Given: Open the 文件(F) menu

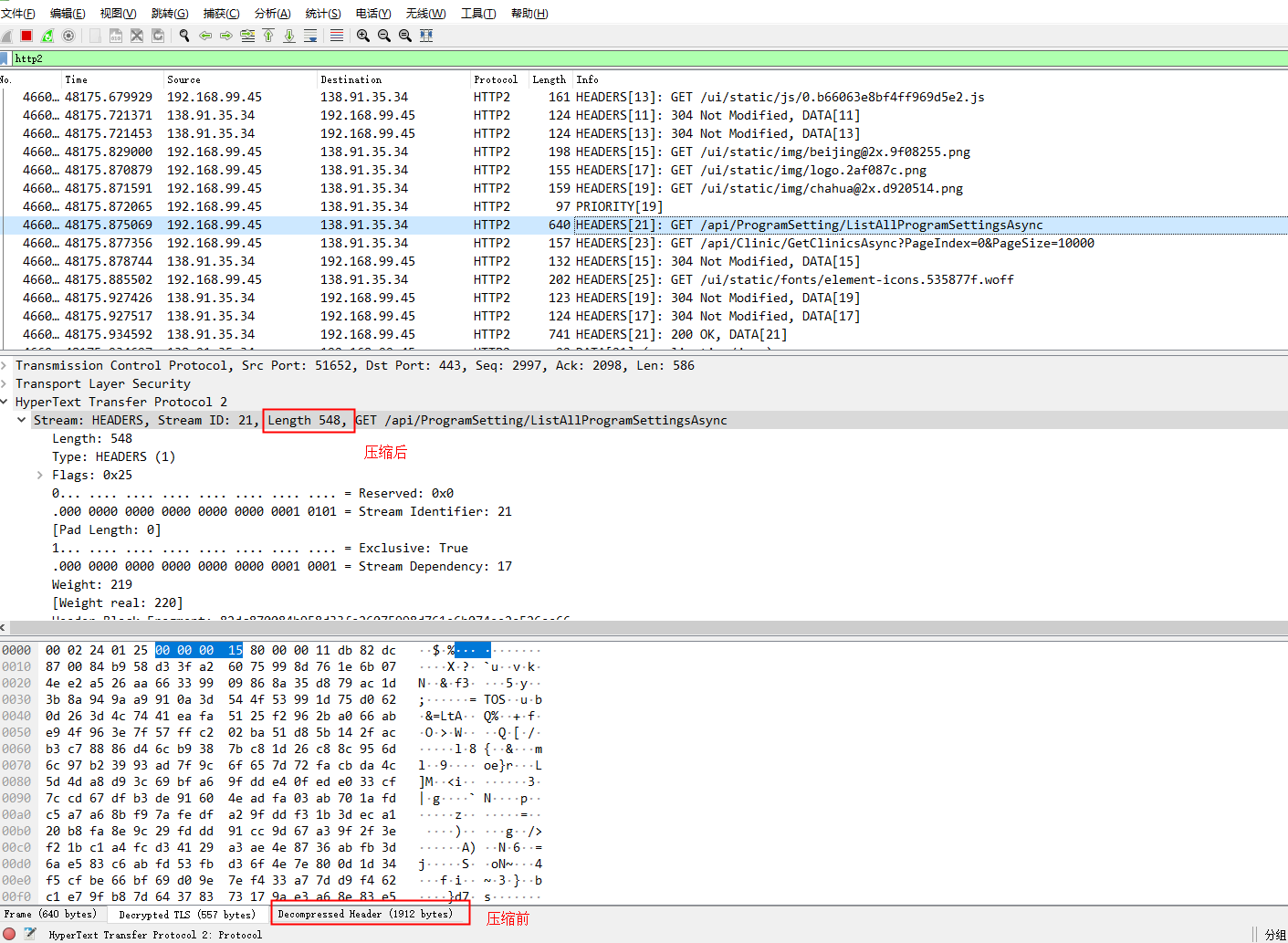Looking at the screenshot, I should (18, 13).
